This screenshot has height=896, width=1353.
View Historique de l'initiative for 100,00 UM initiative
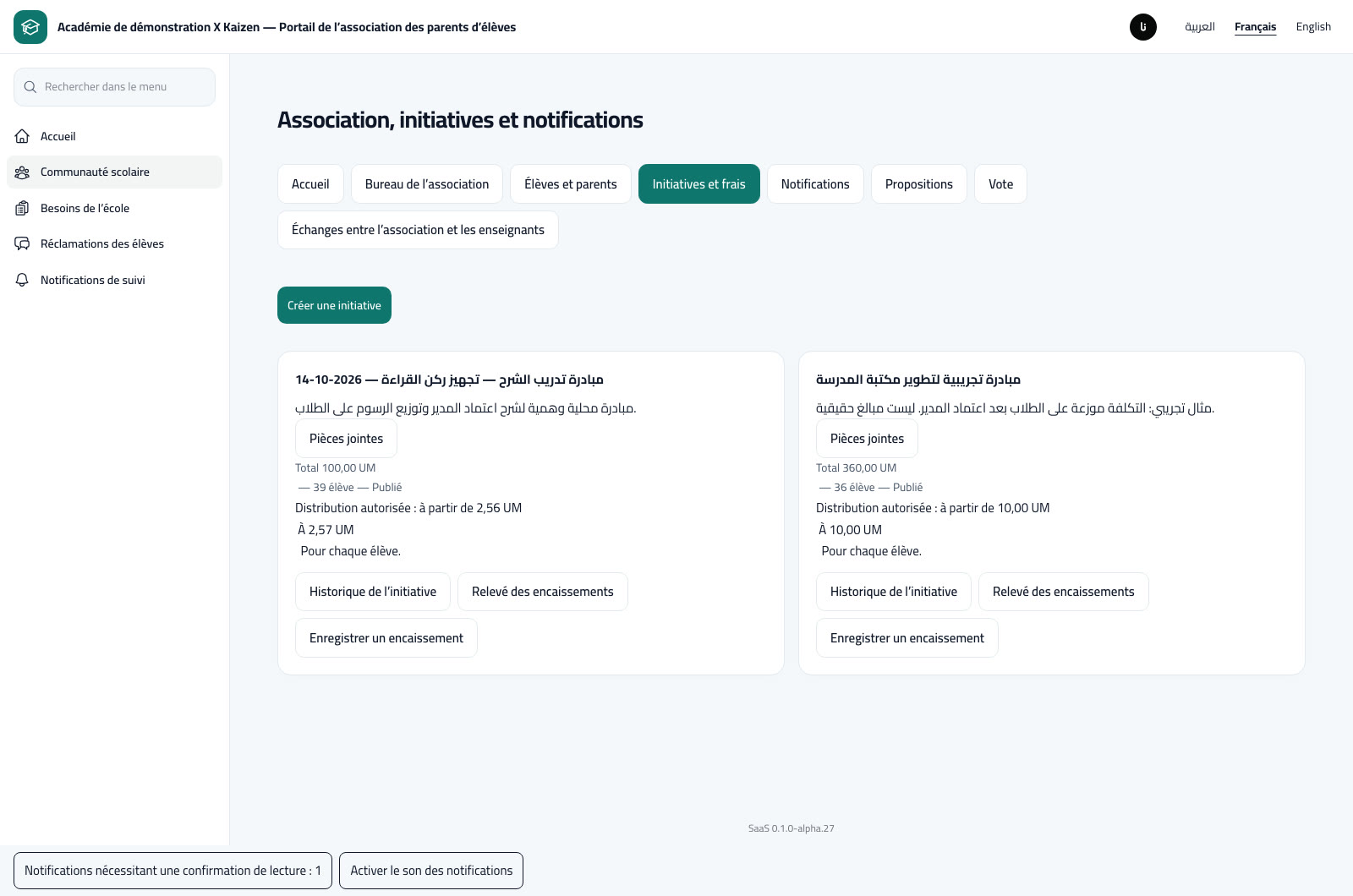pyautogui.click(x=373, y=592)
